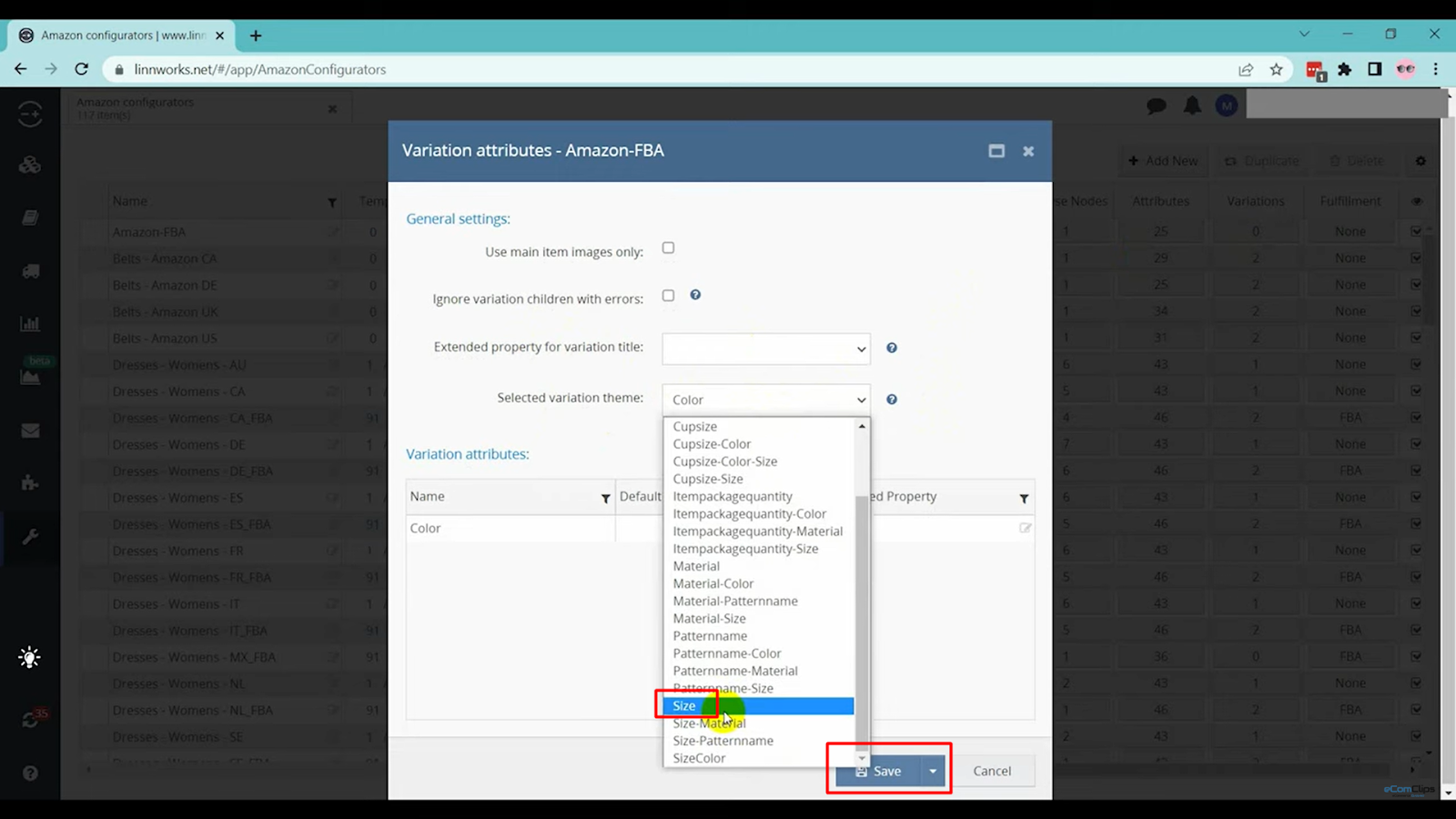Click help icon beside Extended property dropdown
Image resolution: width=1456 pixels, height=819 pixels.
(x=892, y=348)
